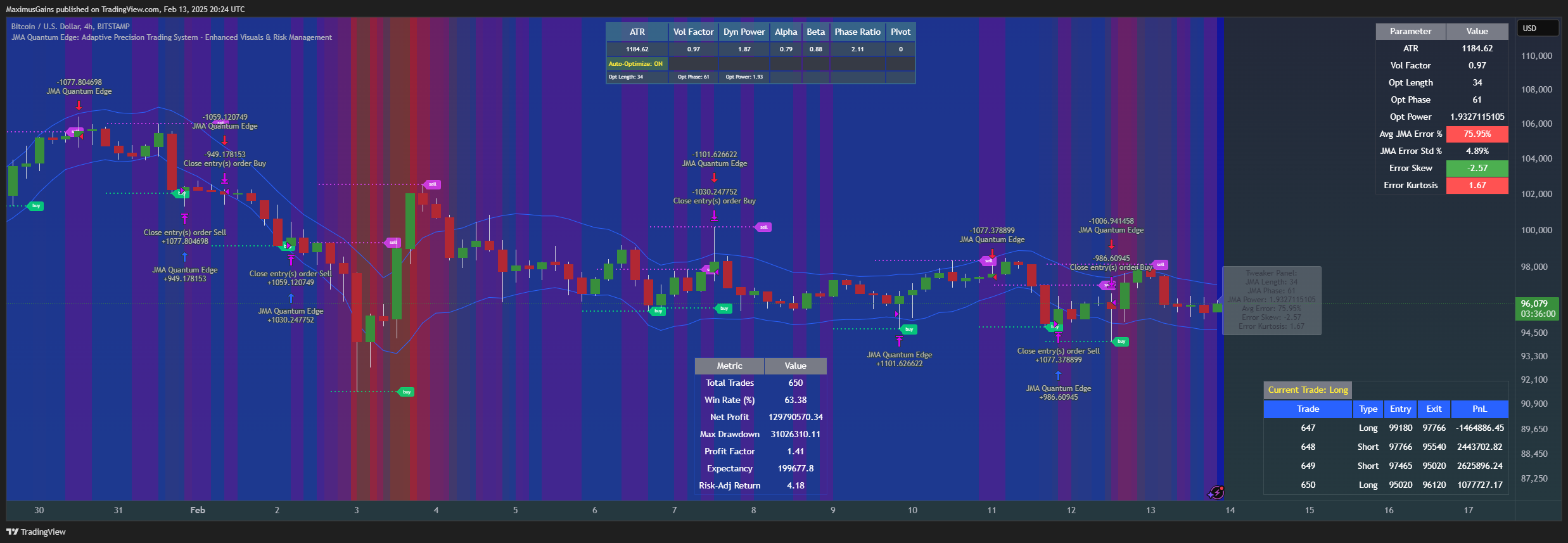Click the Opt Power: 1.93 cell
The width and height of the screenshot is (1568, 543).
tap(744, 77)
